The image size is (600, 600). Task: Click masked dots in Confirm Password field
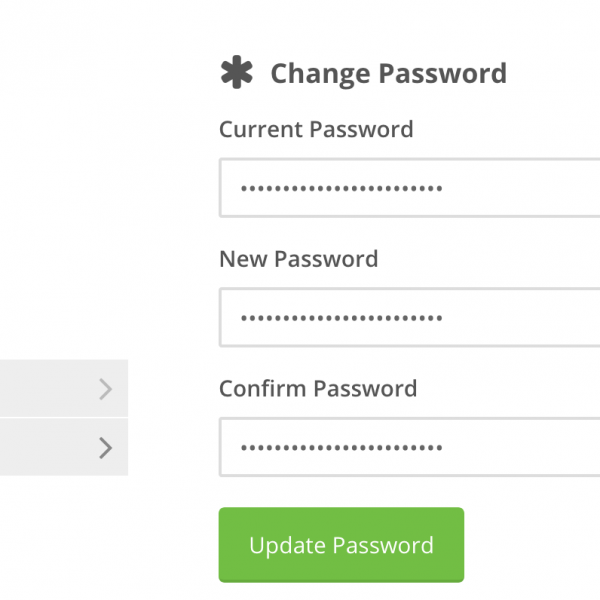click(342, 446)
